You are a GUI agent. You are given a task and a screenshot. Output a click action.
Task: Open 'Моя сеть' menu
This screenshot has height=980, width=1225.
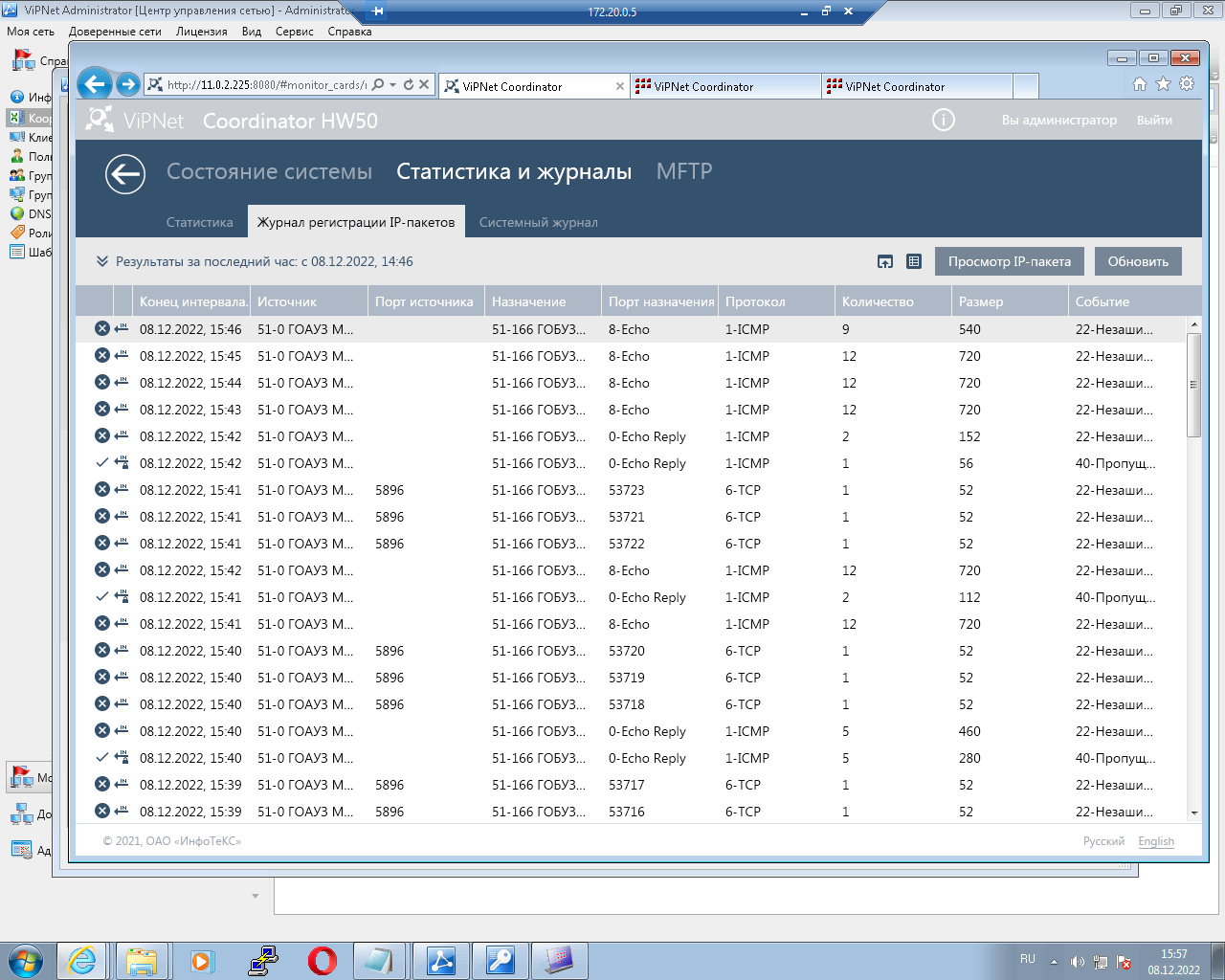31,32
